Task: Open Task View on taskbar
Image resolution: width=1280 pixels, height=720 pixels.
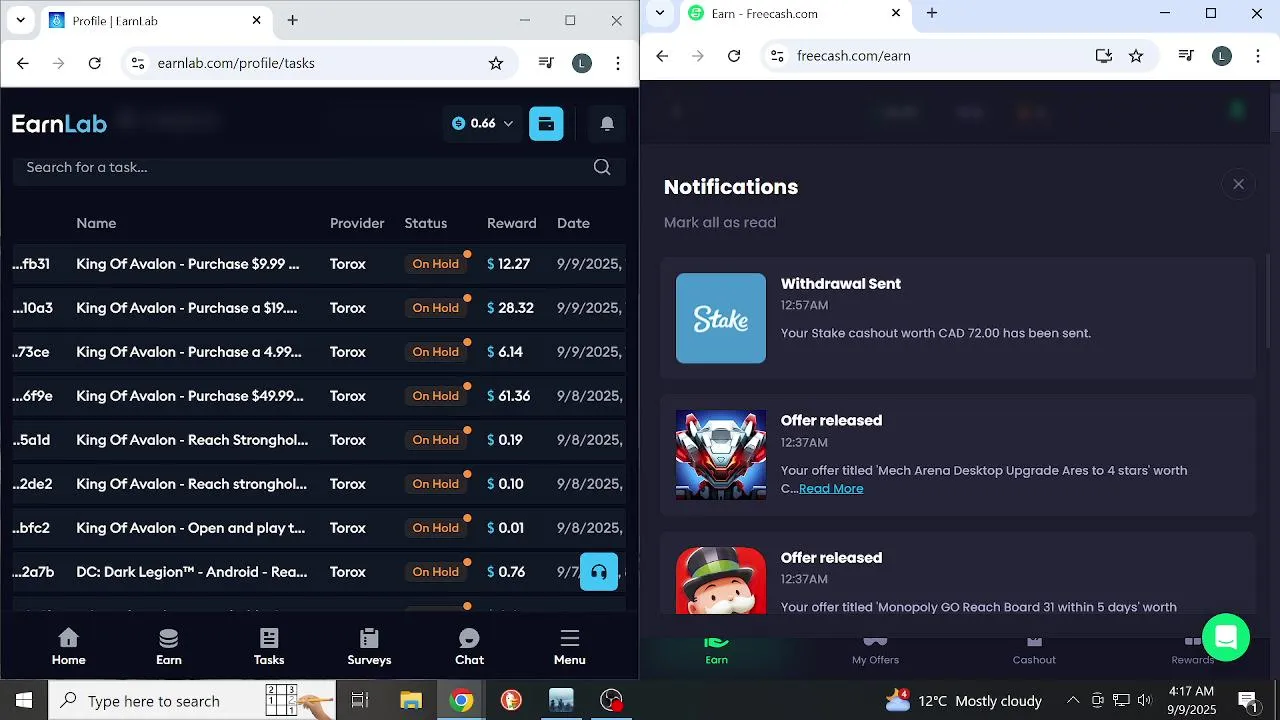Action: point(360,701)
